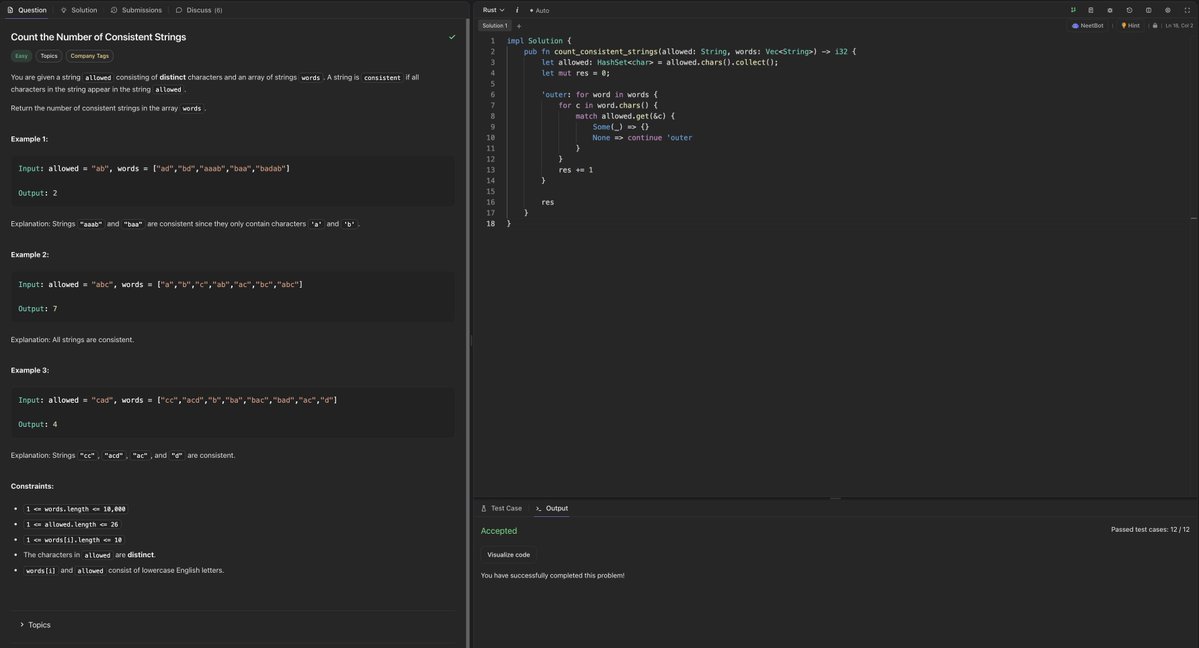Image resolution: width=1199 pixels, height=648 pixels.
Task: Click 'You have successfully completed this problem!' message
Action: coord(552,575)
